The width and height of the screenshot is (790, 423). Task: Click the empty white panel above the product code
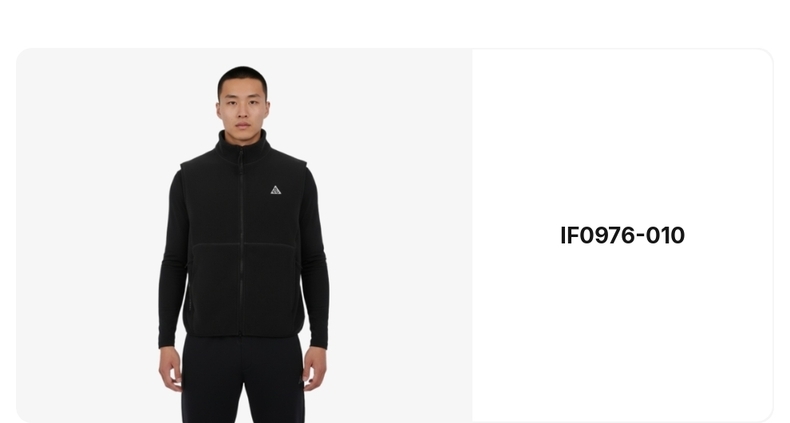click(x=622, y=136)
